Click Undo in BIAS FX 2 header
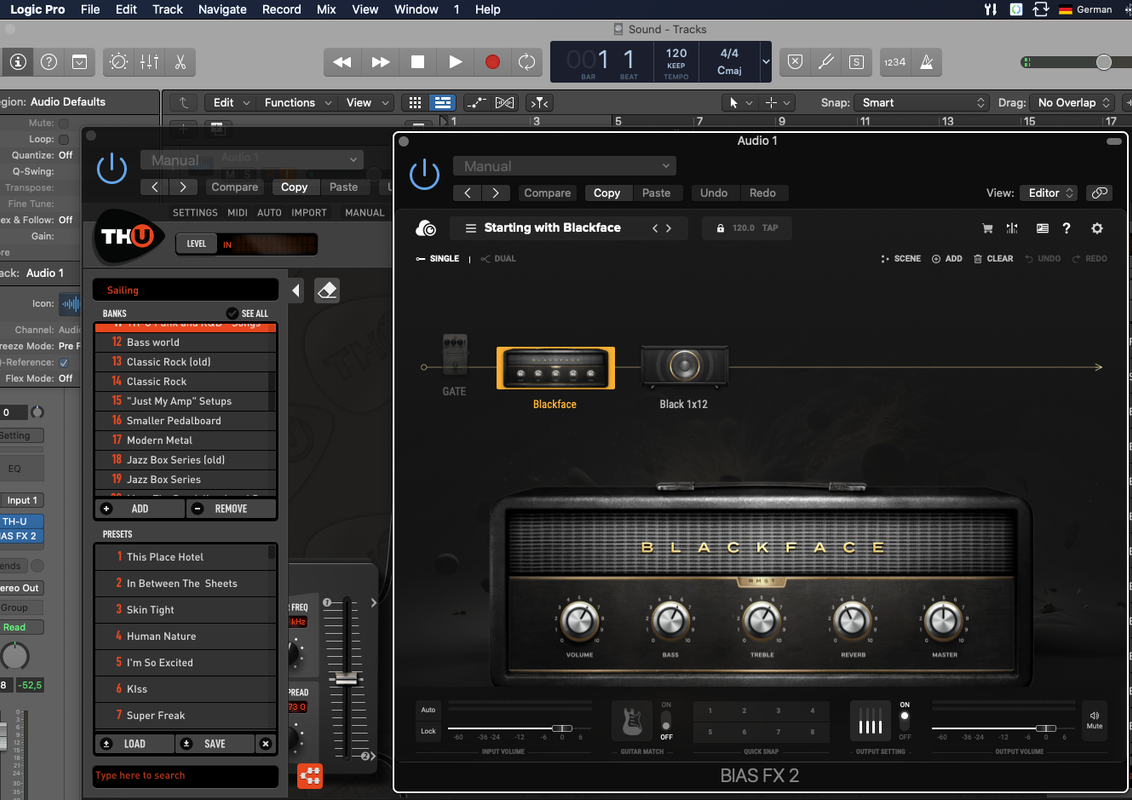The height and width of the screenshot is (800, 1132). (x=714, y=193)
